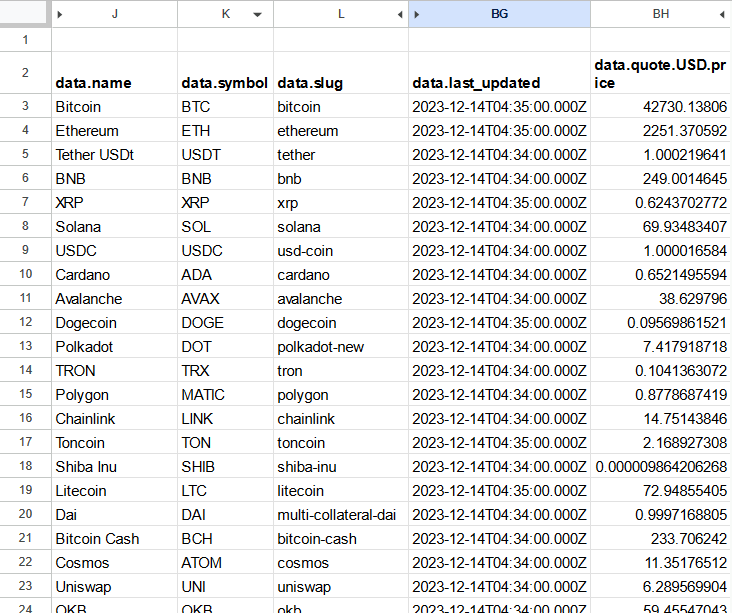
Task: Select Cosmos's last_updated timestamp cell
Action: tap(500, 563)
